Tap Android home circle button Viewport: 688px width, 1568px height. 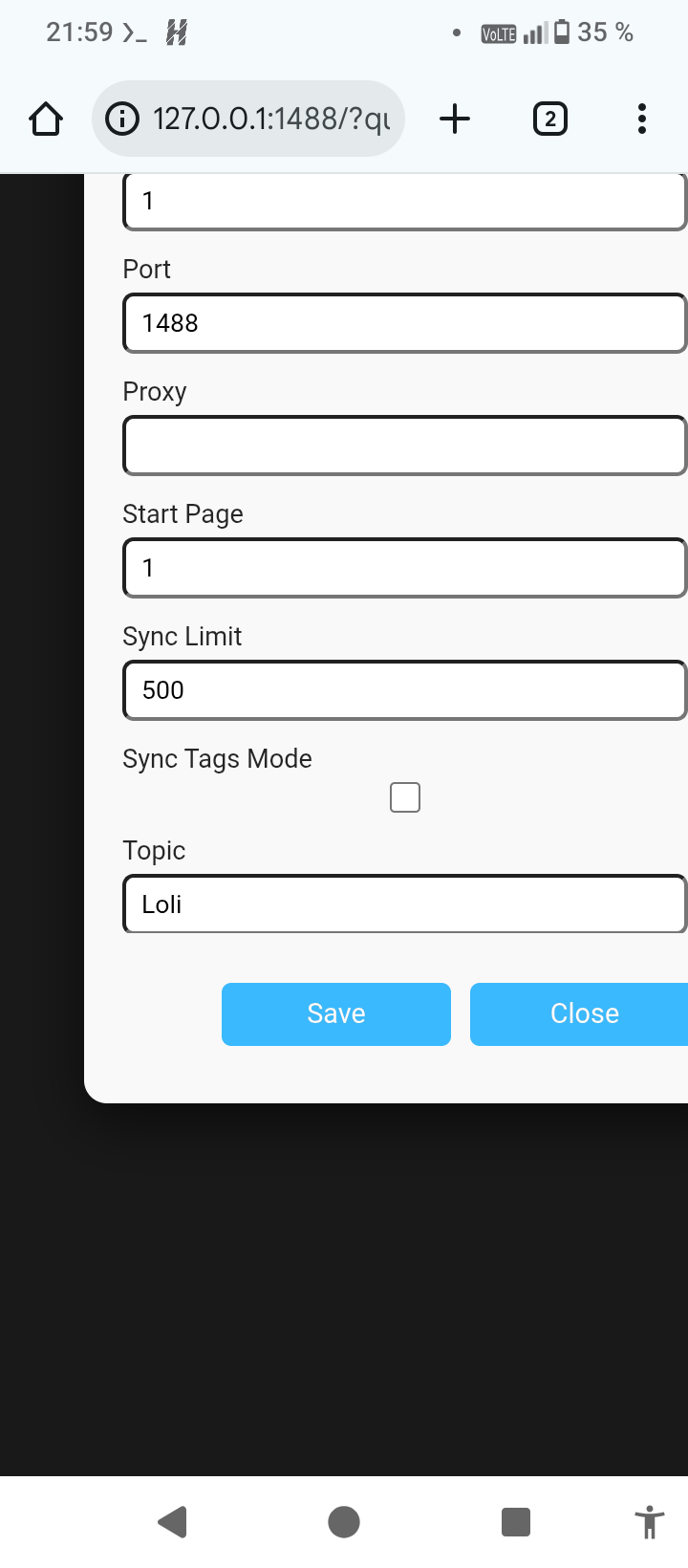click(x=344, y=1522)
